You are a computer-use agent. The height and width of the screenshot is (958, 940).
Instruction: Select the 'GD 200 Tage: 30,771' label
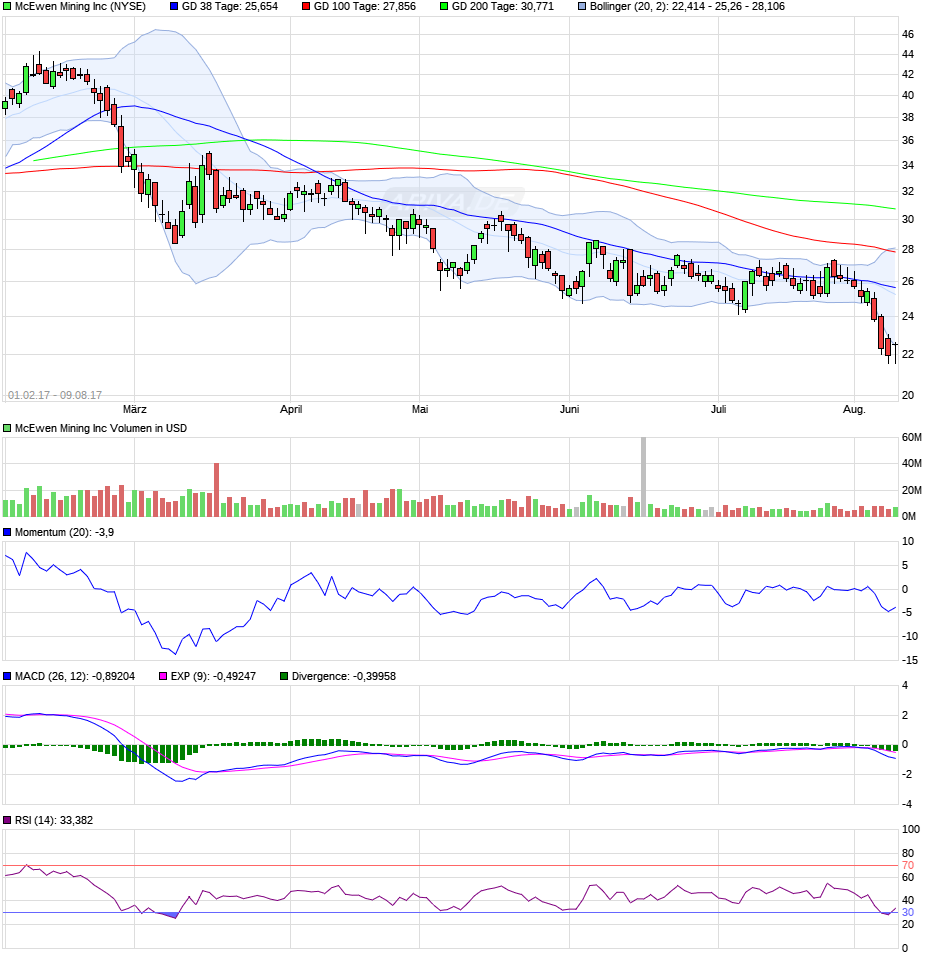coord(503,7)
